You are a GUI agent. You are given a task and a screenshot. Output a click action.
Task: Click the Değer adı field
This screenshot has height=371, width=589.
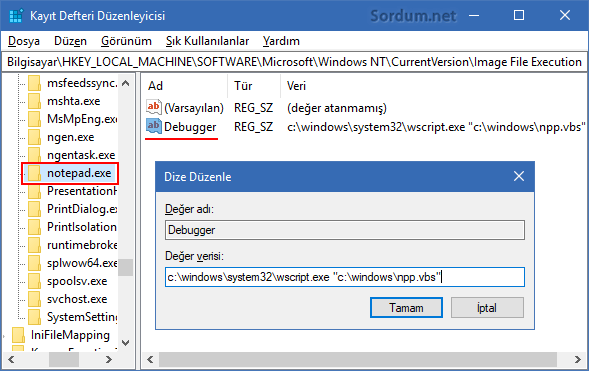pyautogui.click(x=345, y=230)
